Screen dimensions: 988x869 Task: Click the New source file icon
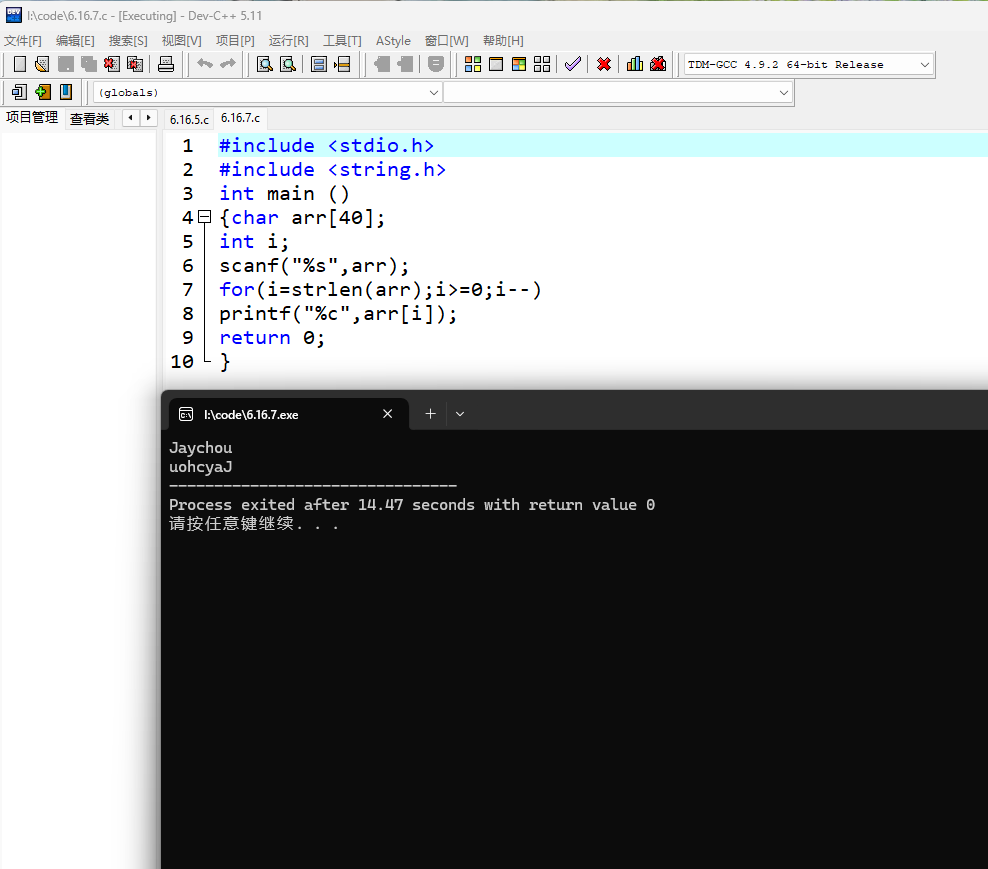pos(20,64)
